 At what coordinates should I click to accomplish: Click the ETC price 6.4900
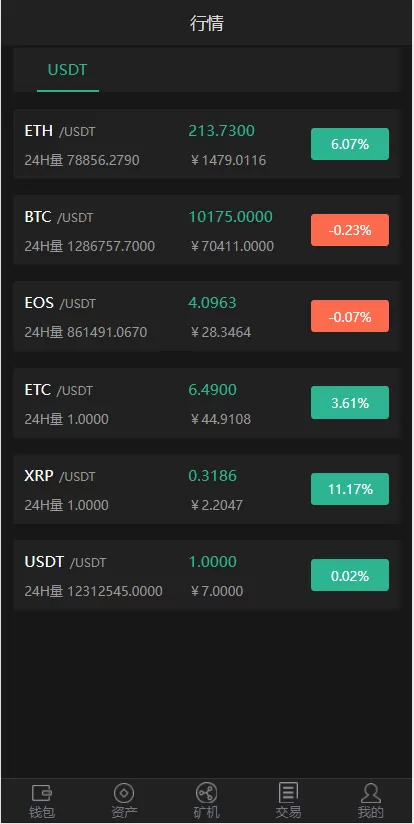pos(213,389)
